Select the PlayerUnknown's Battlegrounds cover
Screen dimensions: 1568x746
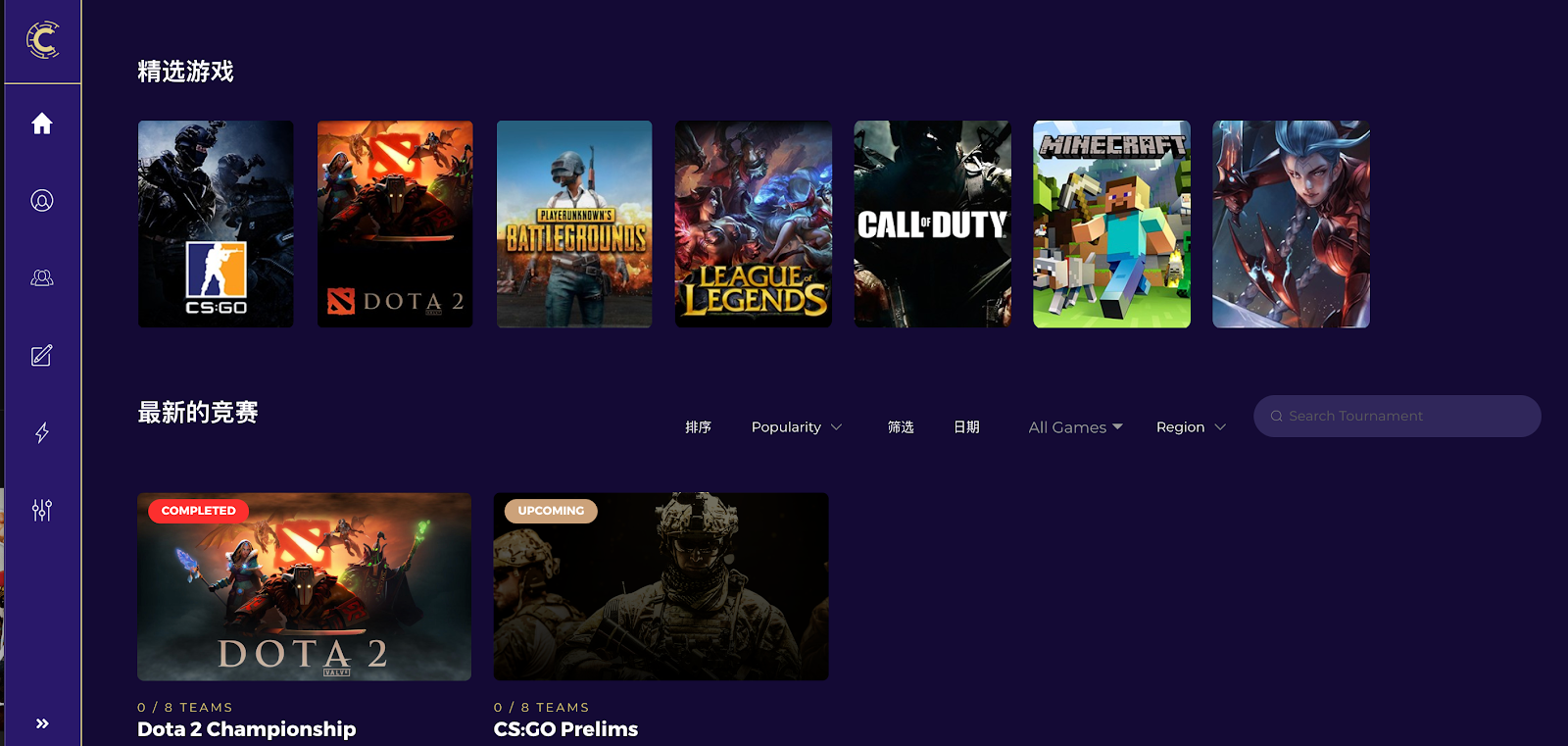click(x=574, y=224)
